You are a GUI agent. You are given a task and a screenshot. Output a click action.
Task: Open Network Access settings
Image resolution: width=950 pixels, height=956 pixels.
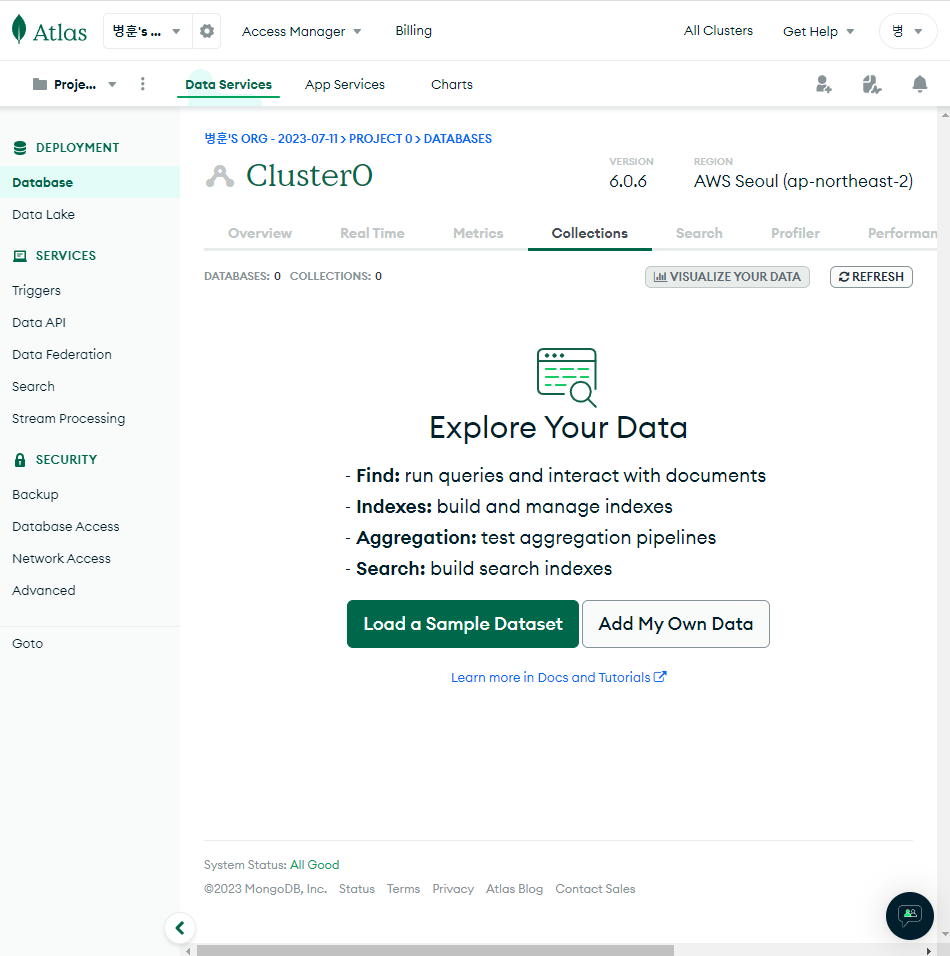tap(61, 558)
